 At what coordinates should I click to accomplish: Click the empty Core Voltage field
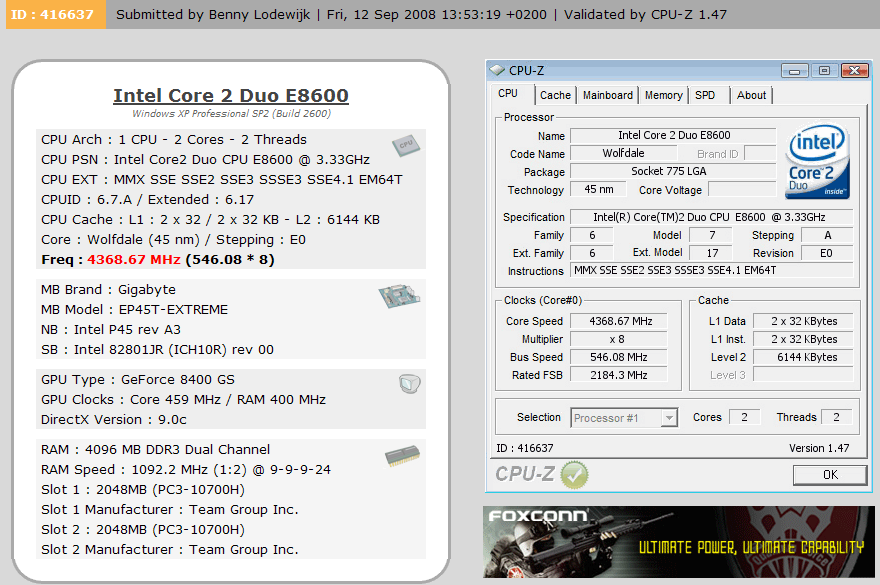click(742, 189)
